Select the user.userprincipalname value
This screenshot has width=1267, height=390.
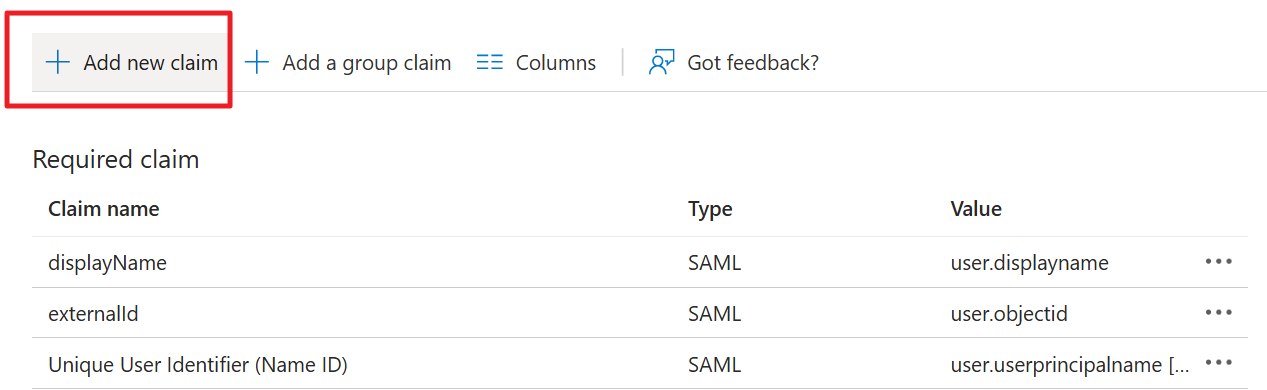[x=1070, y=364]
